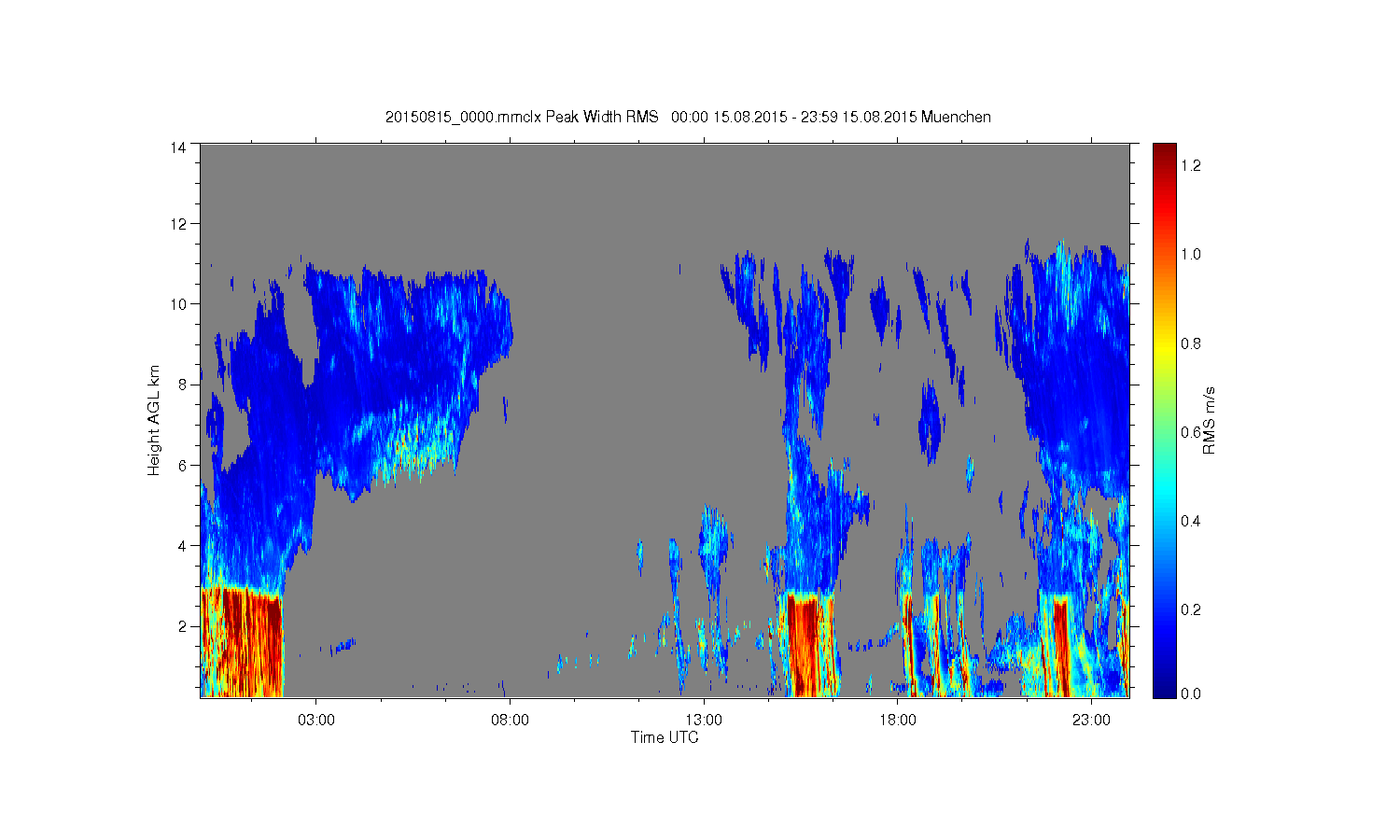Click the '08:00' time tick label
Viewport: 1400px width, 840px height.
[x=511, y=721]
